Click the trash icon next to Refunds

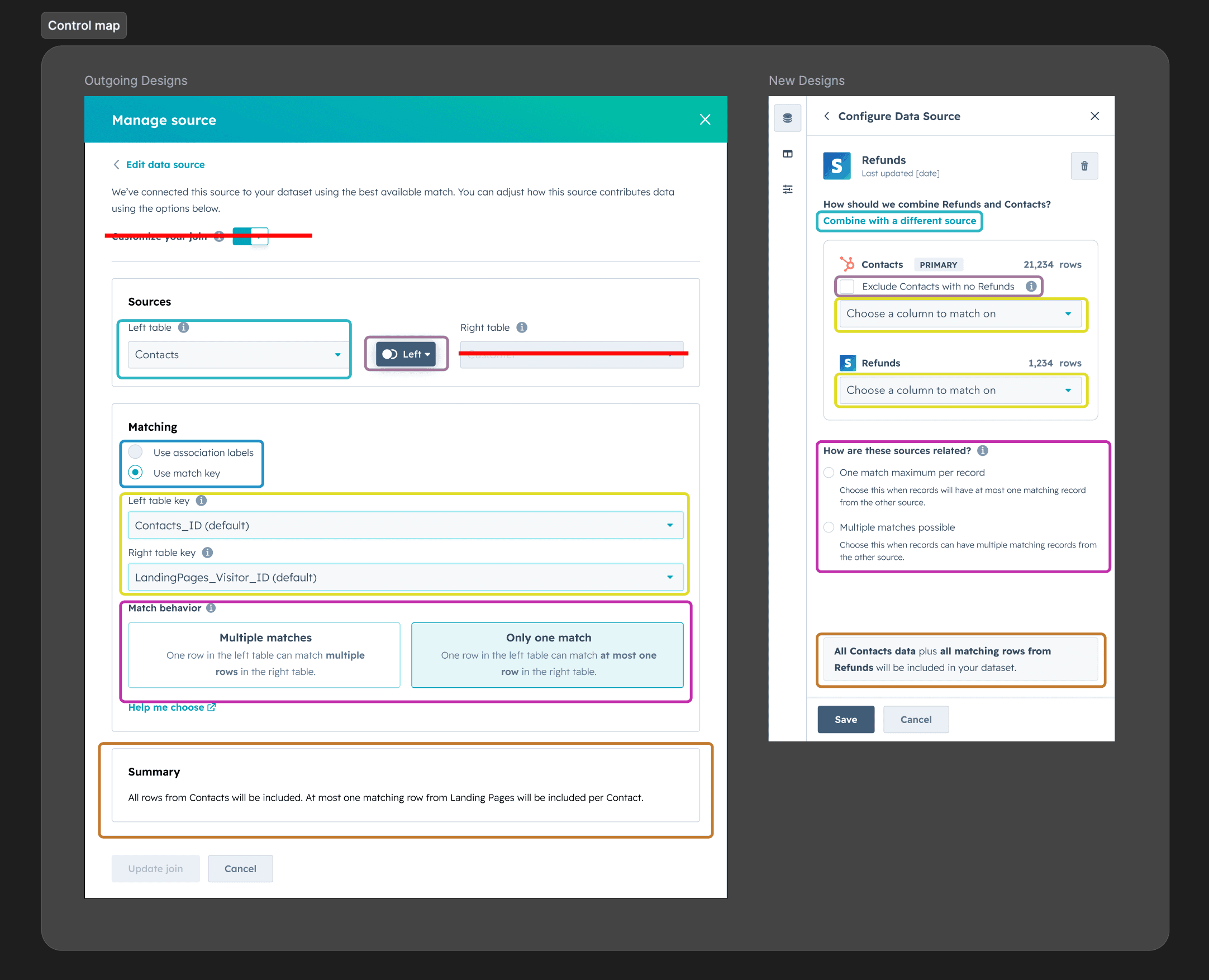[x=1084, y=166]
